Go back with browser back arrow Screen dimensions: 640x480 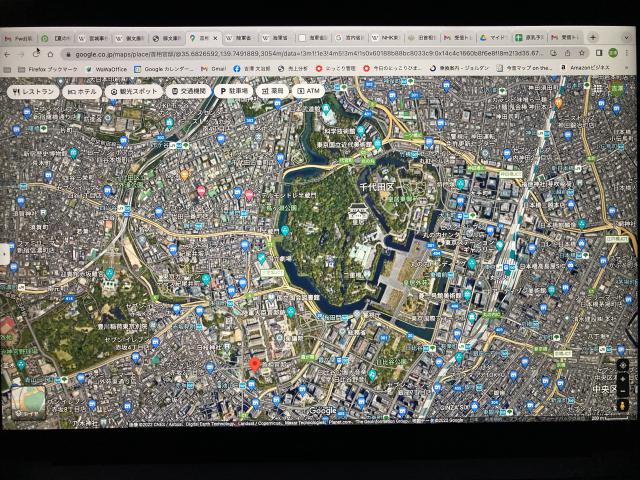tap(8, 54)
